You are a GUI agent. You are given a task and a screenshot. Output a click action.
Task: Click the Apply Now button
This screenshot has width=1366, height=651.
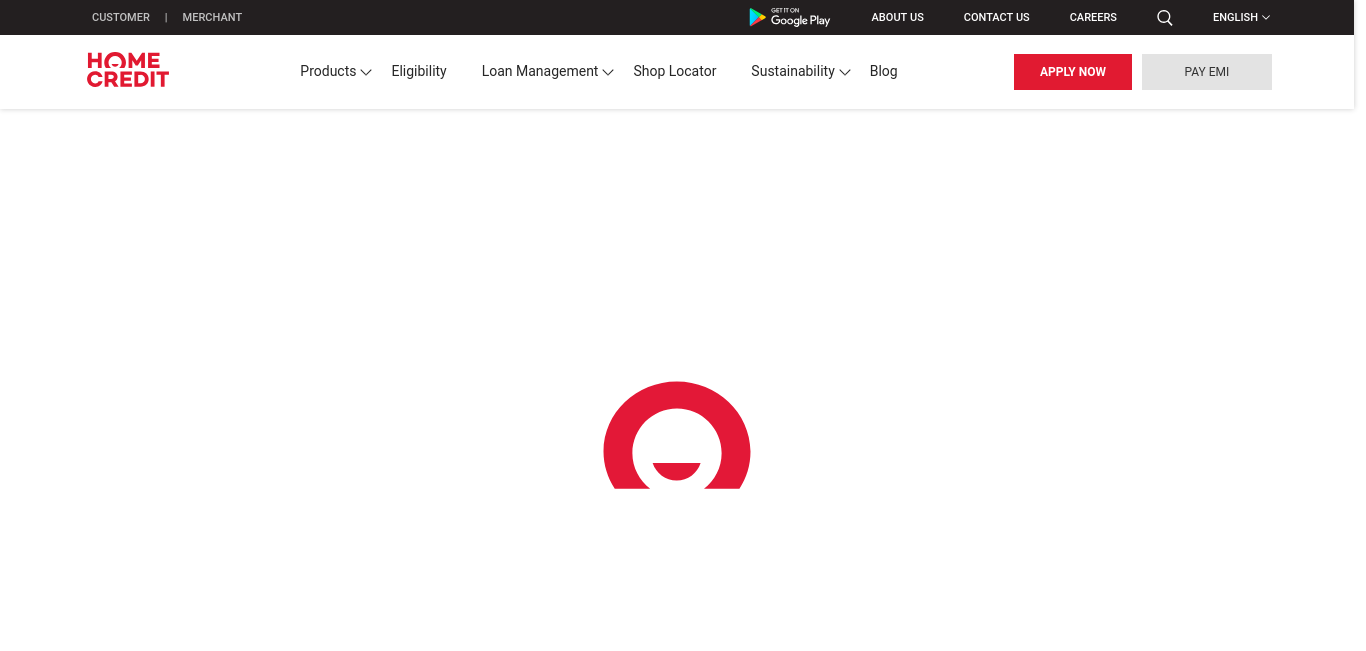(1073, 72)
